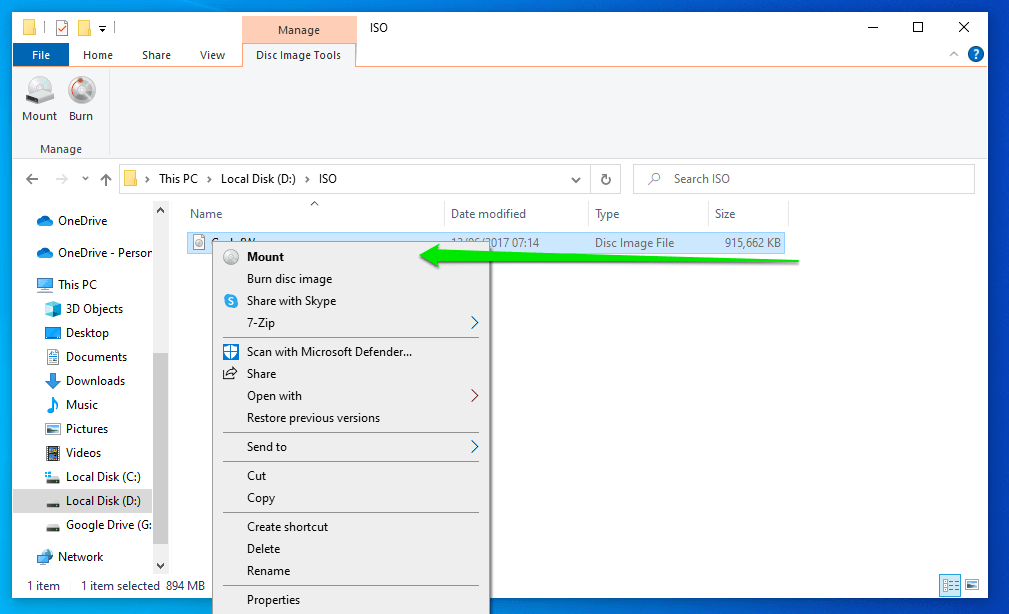The width and height of the screenshot is (1009, 614).
Task: Switch to large icons view in status bar
Action: (971, 585)
